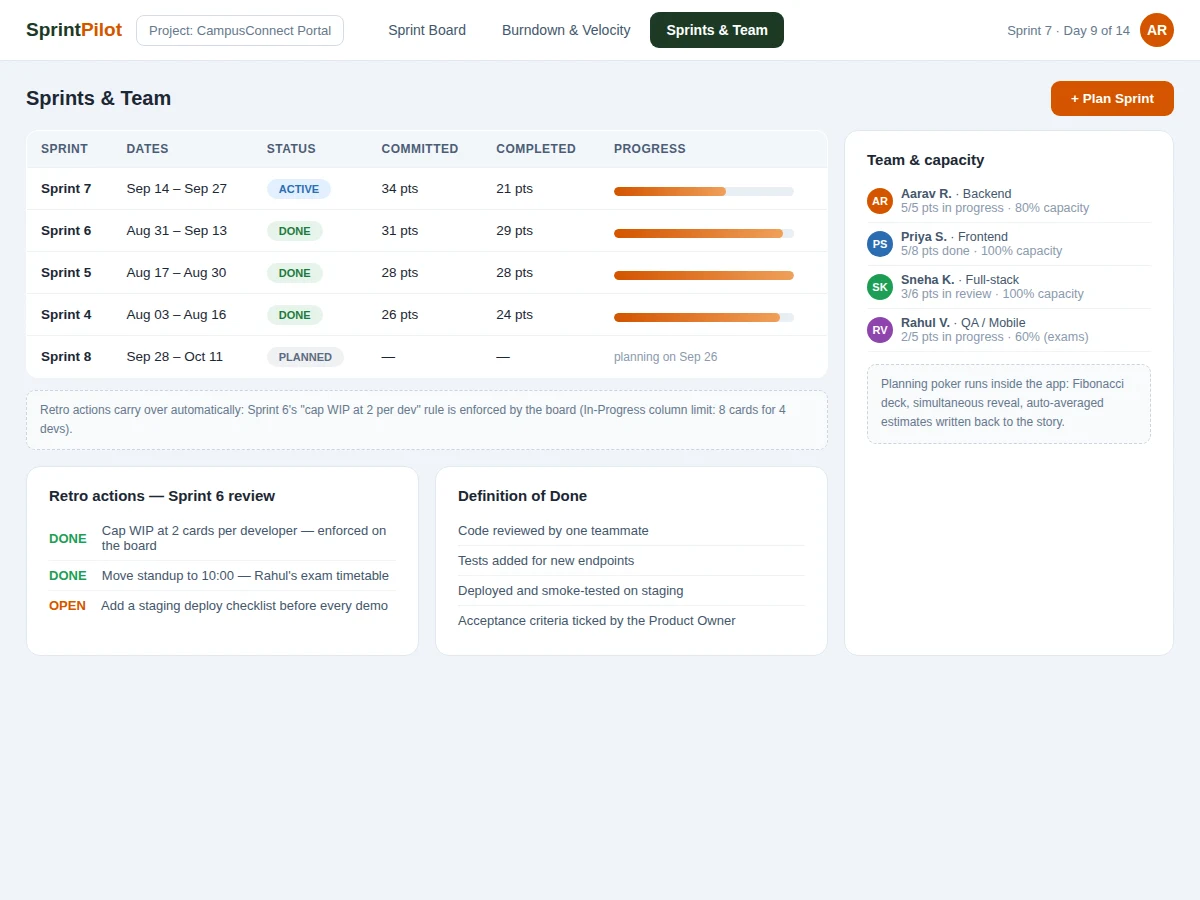Click the Sprint 4 progress bar
This screenshot has height=900, width=1200.
(x=704, y=317)
